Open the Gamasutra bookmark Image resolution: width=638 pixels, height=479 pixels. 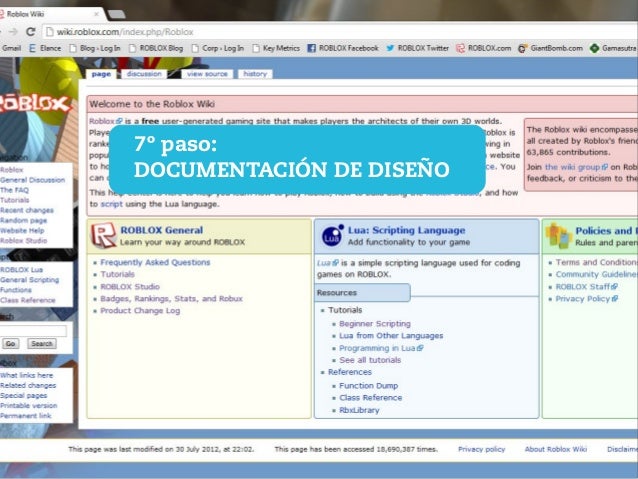click(613, 48)
